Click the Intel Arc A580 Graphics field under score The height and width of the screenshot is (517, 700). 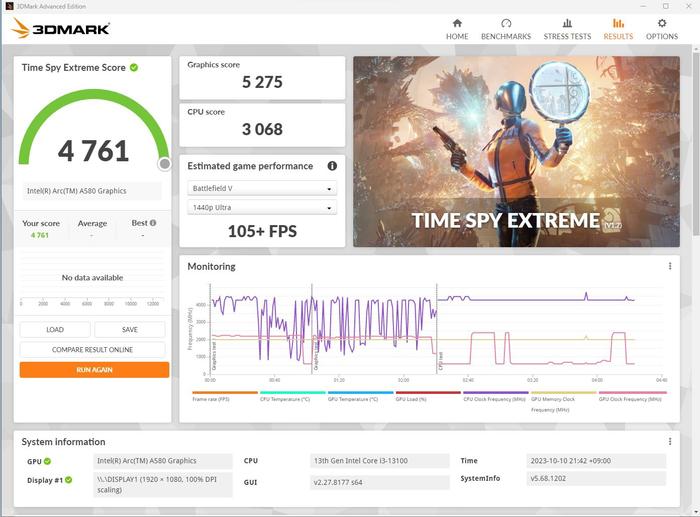[92, 191]
